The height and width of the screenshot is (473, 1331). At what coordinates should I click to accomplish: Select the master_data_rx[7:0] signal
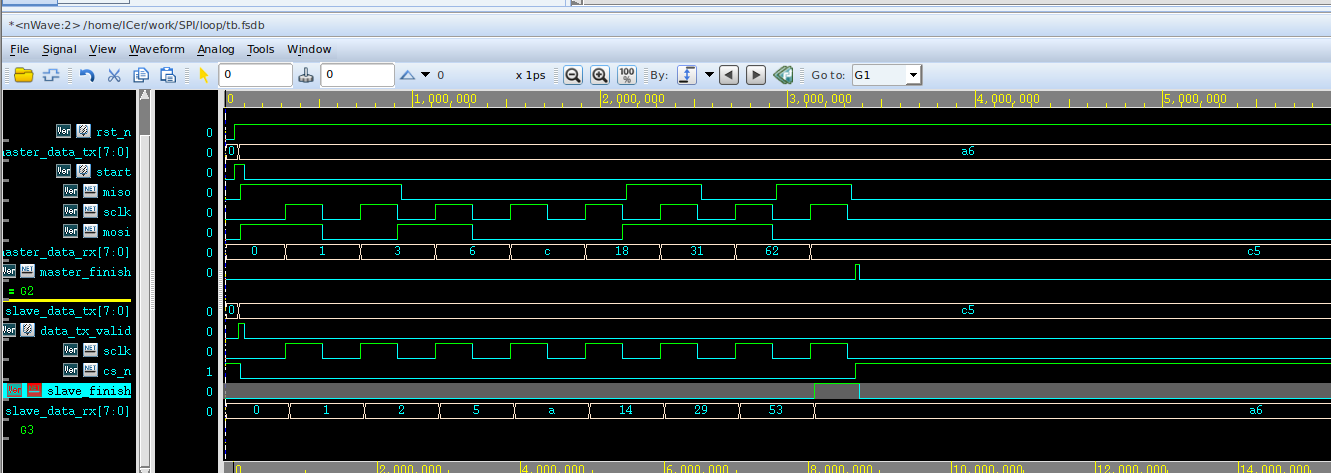click(67, 252)
